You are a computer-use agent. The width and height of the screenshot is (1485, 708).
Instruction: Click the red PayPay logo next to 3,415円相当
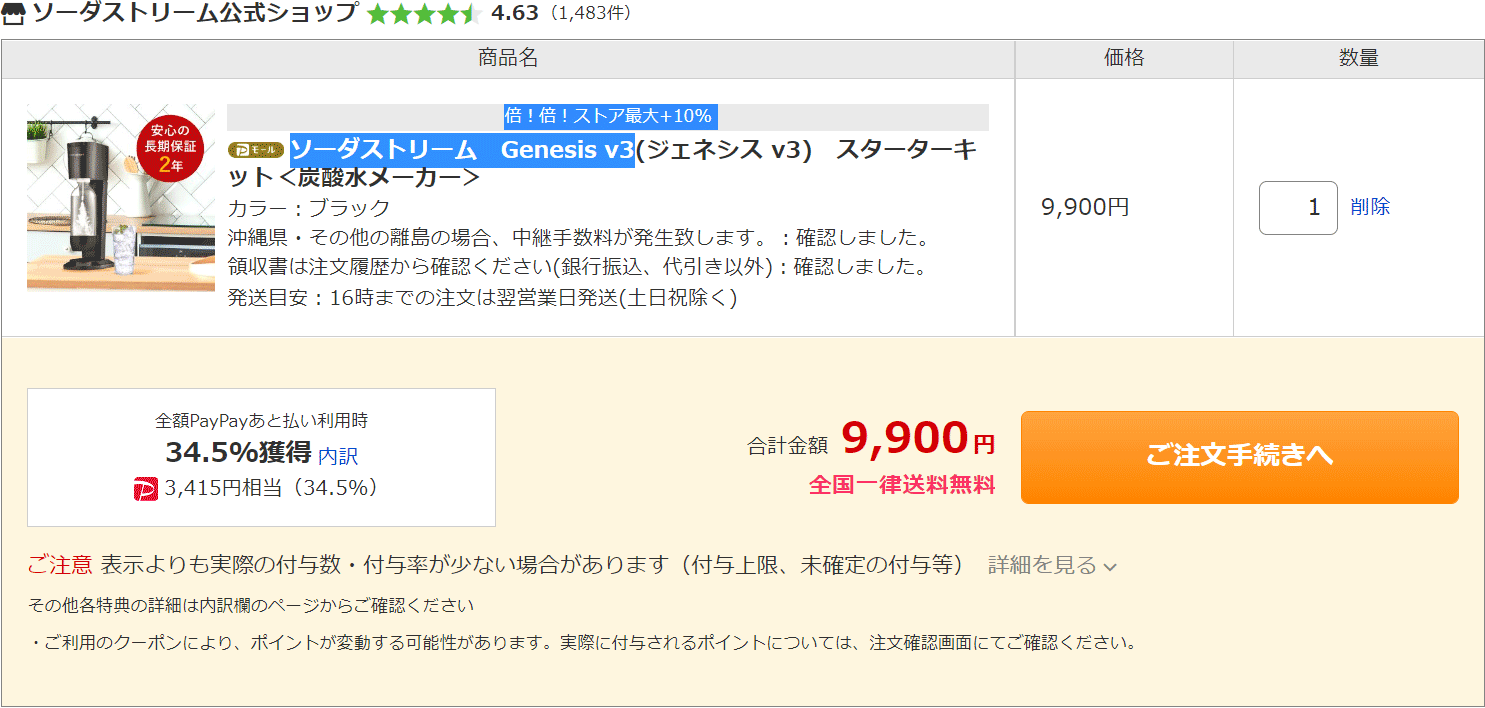click(146, 488)
